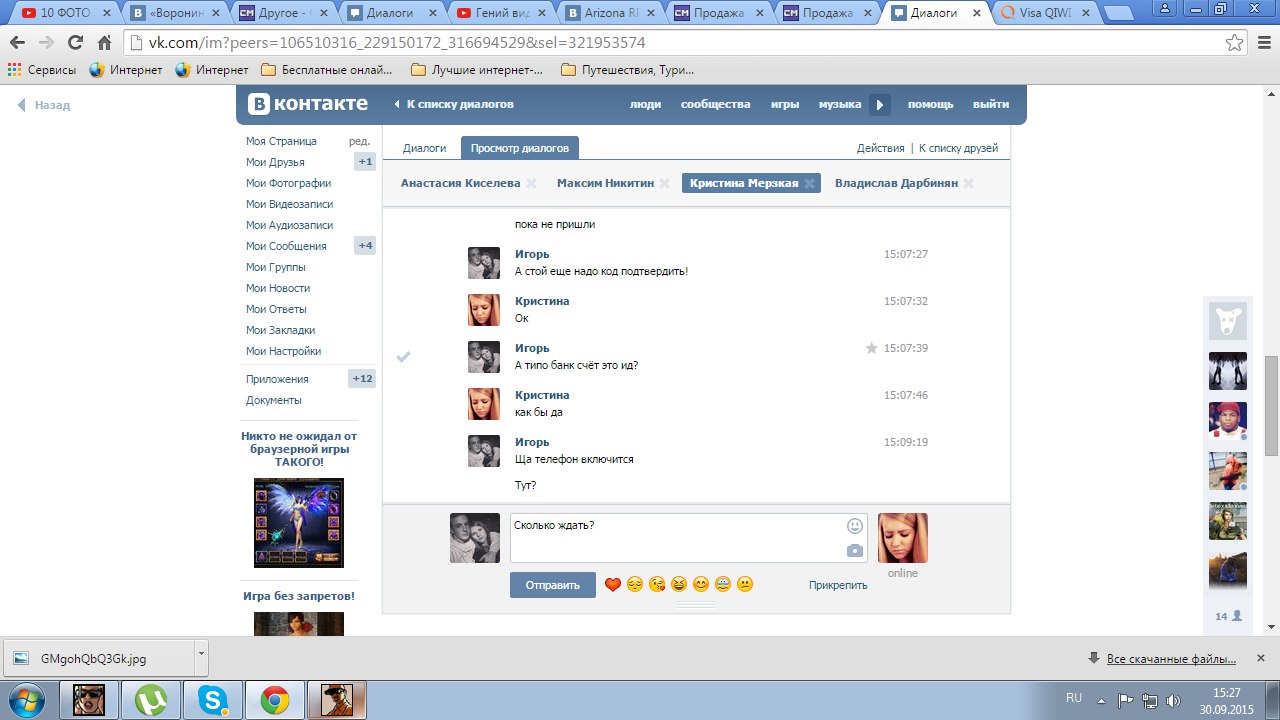Click the message input field
This screenshot has height=720, width=1280.
pyautogui.click(x=676, y=538)
